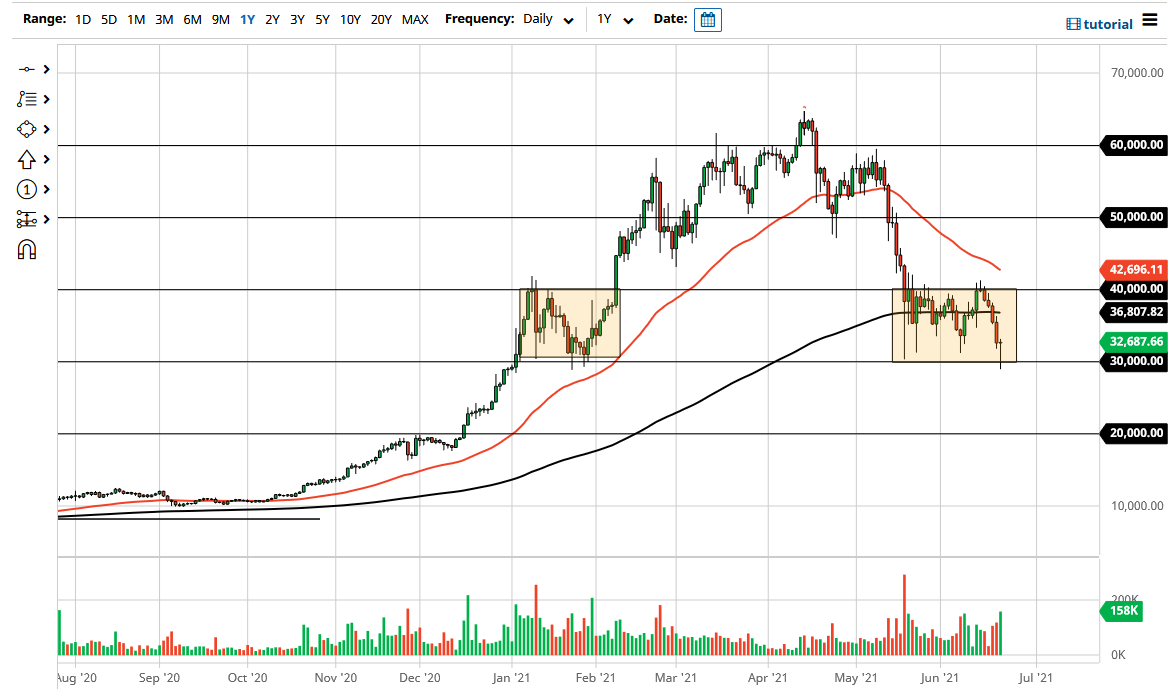The image size is (1175, 697).
Task: Click the arrow annotation tool
Action: [27, 159]
